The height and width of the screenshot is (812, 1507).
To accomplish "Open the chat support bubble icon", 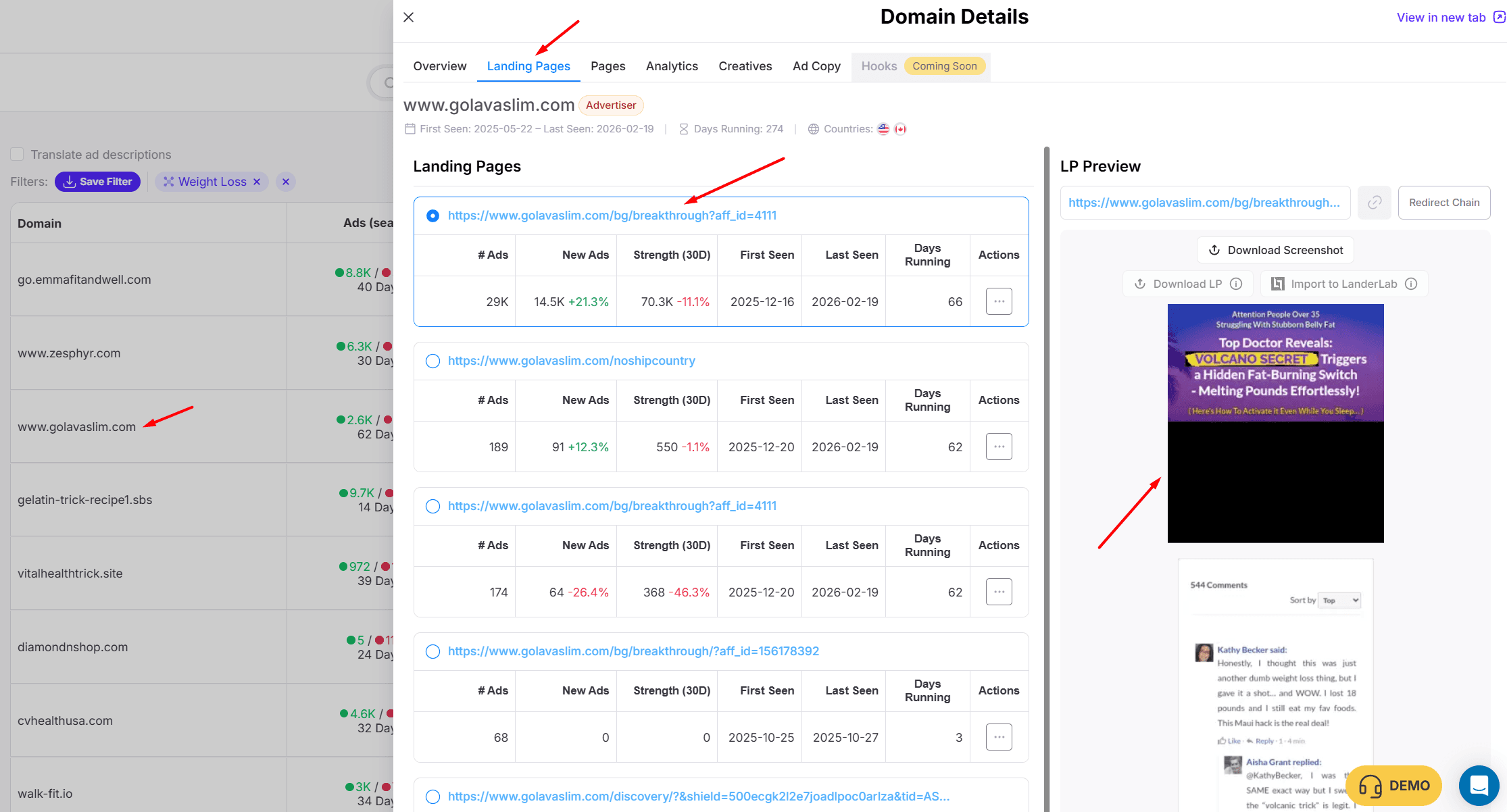I will [1479, 785].
